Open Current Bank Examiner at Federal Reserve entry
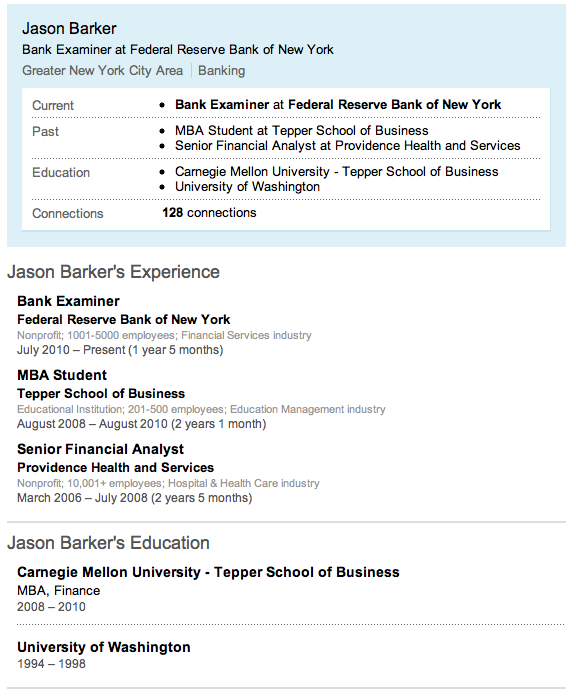Screen dimensions: 576x697 338,104
